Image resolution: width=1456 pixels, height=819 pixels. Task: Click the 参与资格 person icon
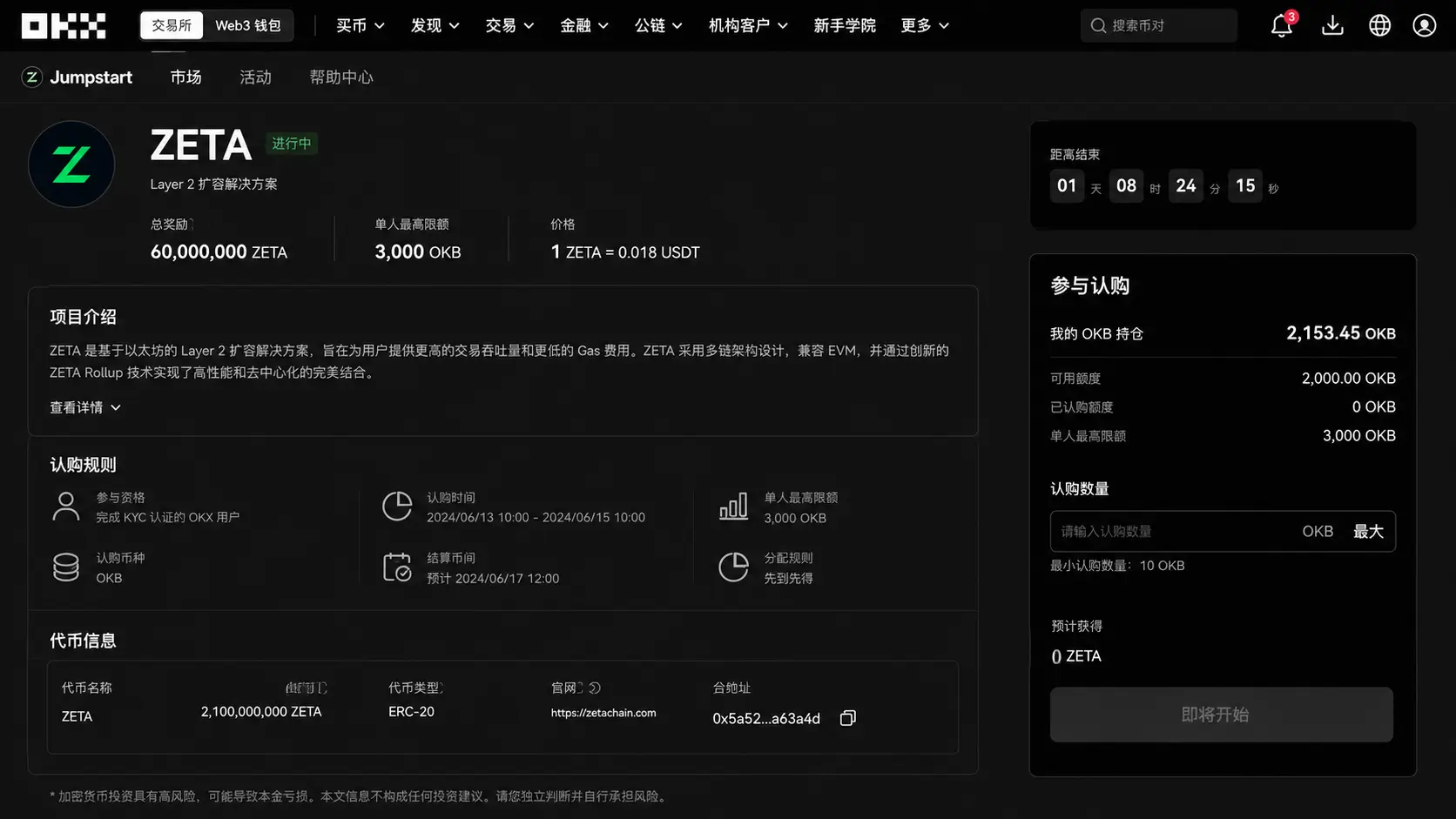(66, 507)
